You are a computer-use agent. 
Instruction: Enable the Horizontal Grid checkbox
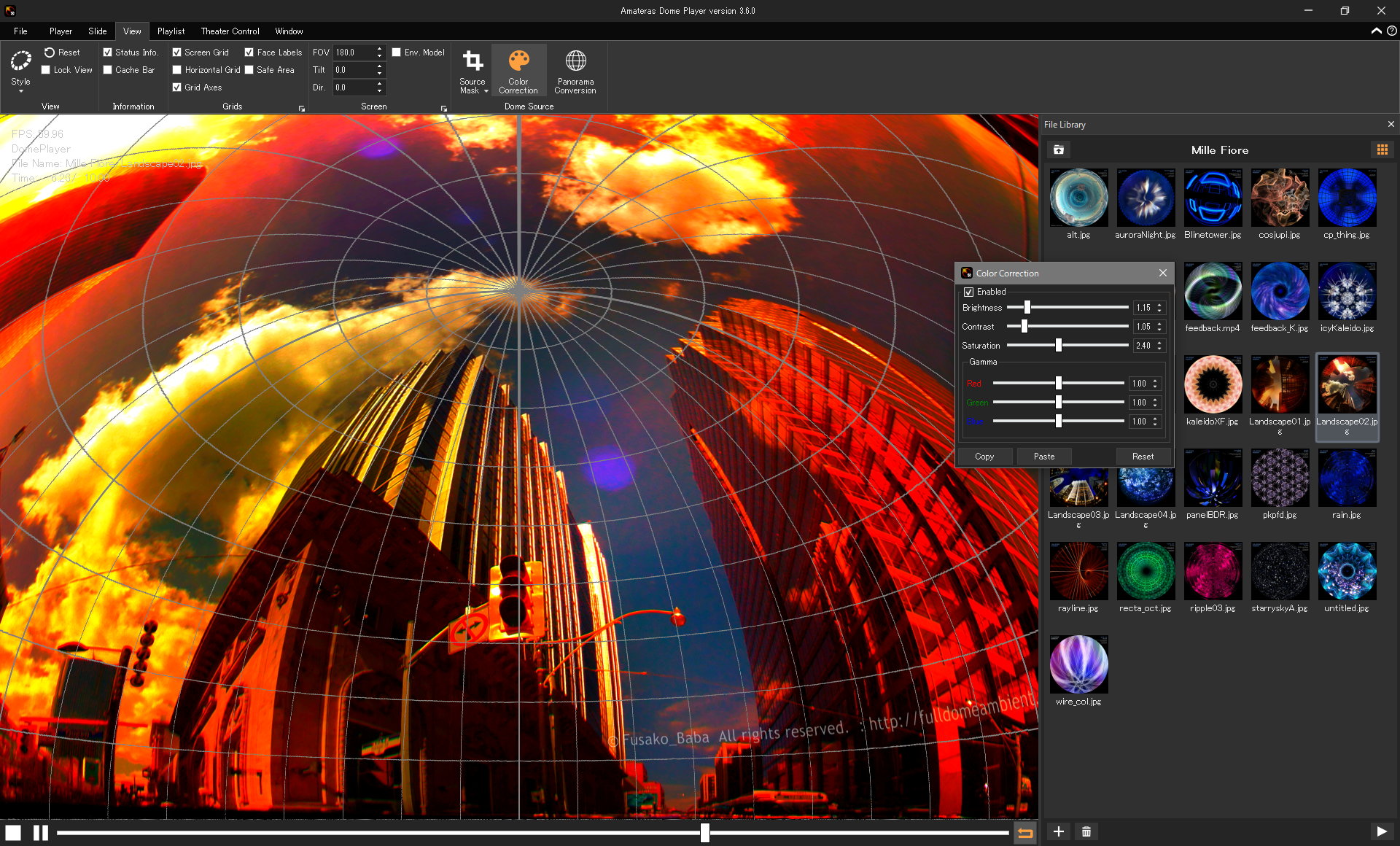coord(176,70)
